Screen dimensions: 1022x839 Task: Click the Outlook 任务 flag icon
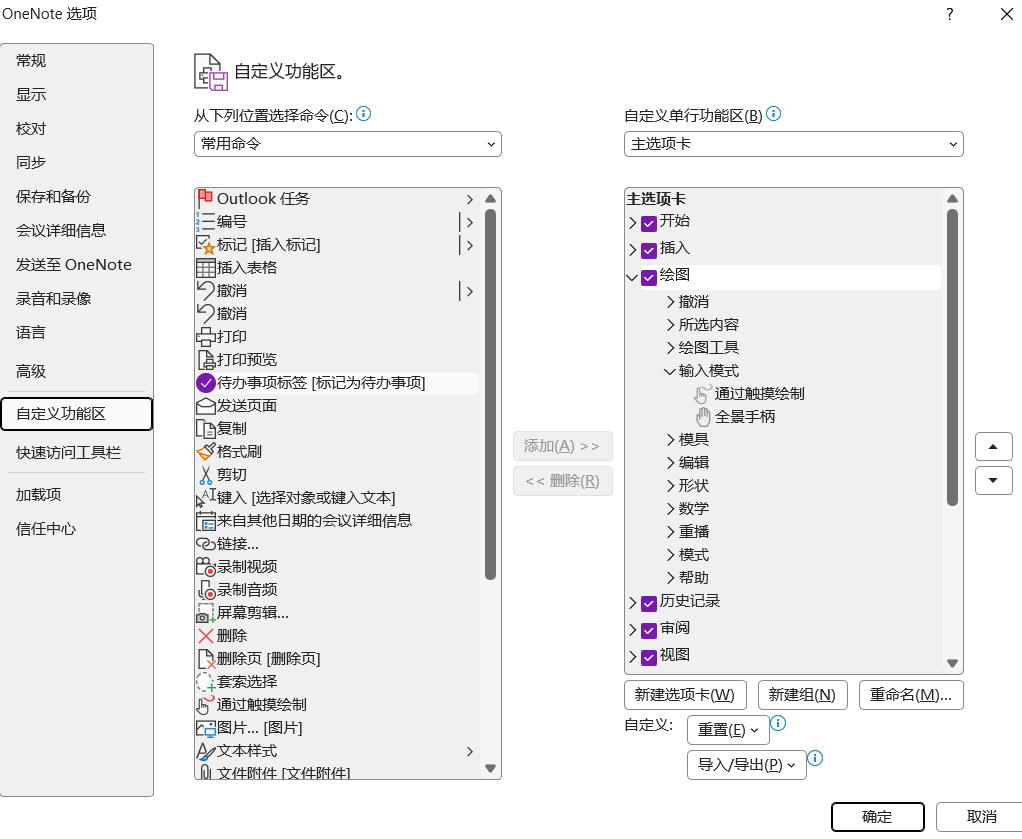[205, 198]
